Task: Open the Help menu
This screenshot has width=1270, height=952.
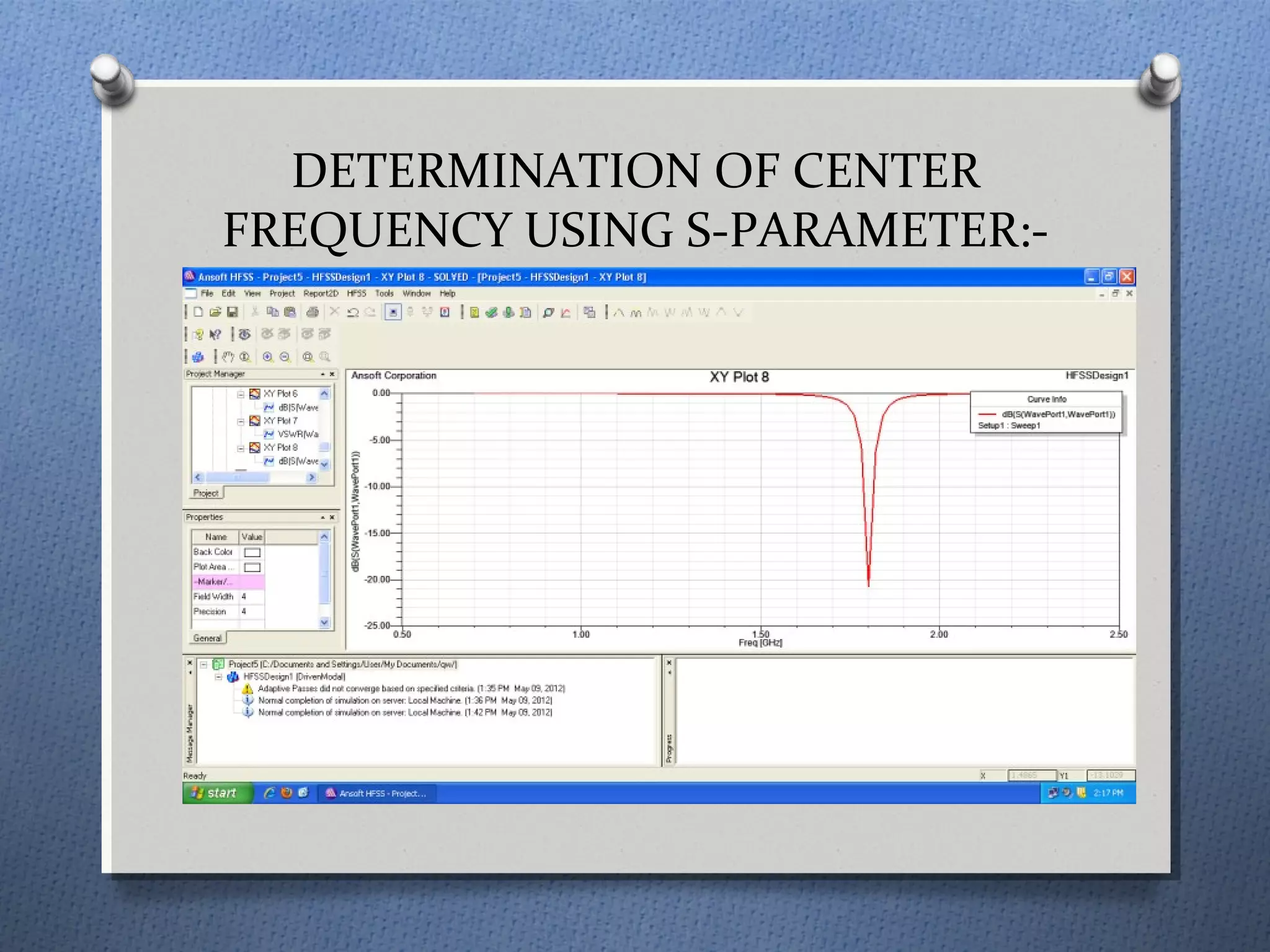Action: pos(448,294)
